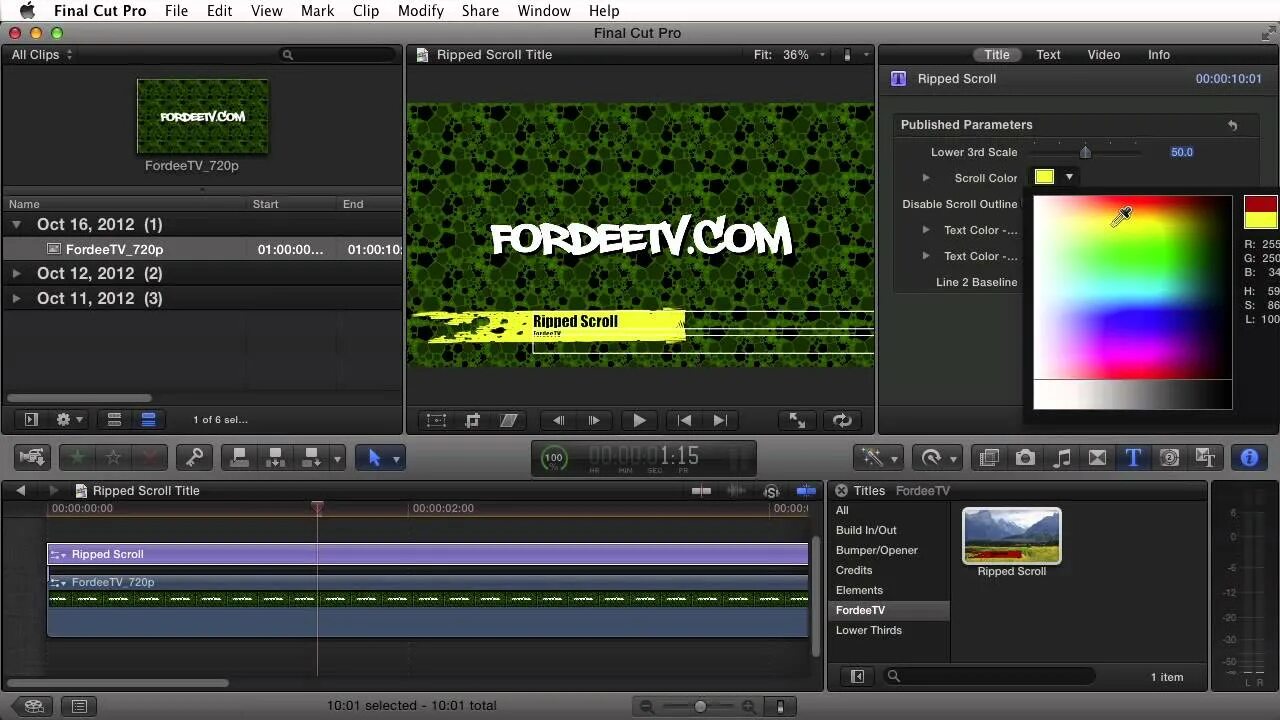Toggle full screen playback
Image resolution: width=1280 pixels, height=720 pixels.
[797, 420]
